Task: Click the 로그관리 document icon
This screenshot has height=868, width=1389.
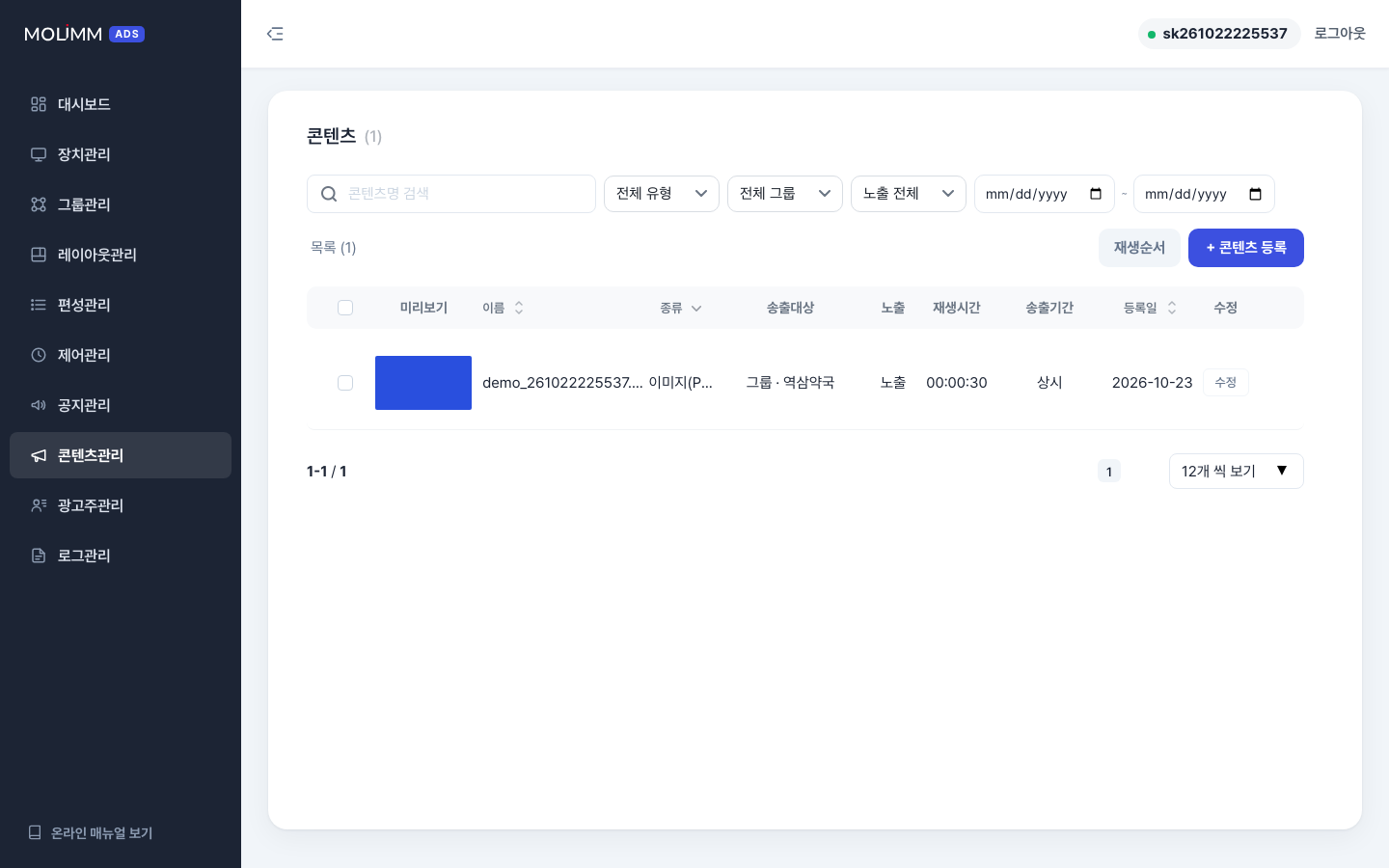Action: (x=39, y=556)
